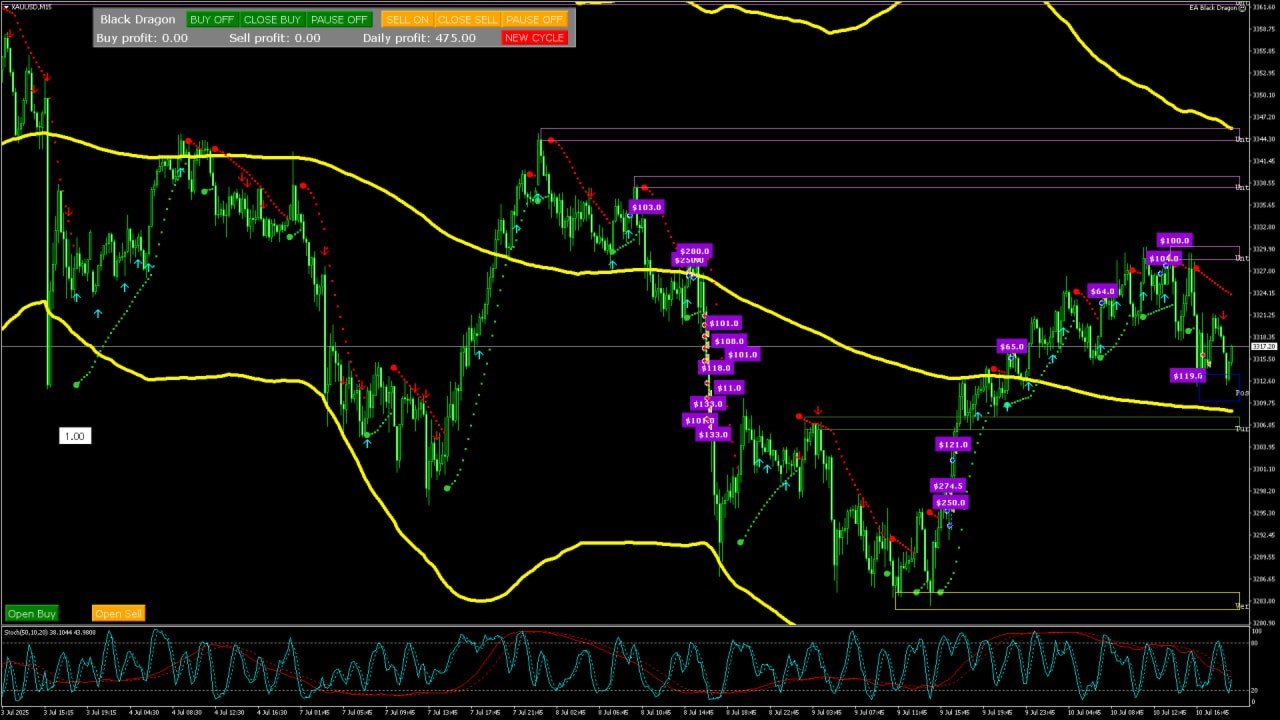Image resolution: width=1280 pixels, height=720 pixels.
Task: Click the $119.6 profit label
Action: click(1187, 376)
